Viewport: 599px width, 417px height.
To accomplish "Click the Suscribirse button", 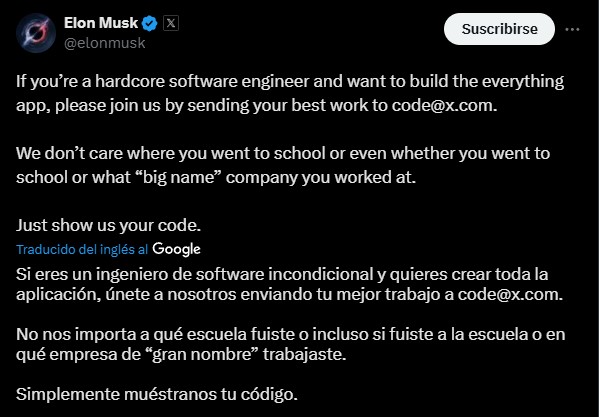I will (x=499, y=29).
